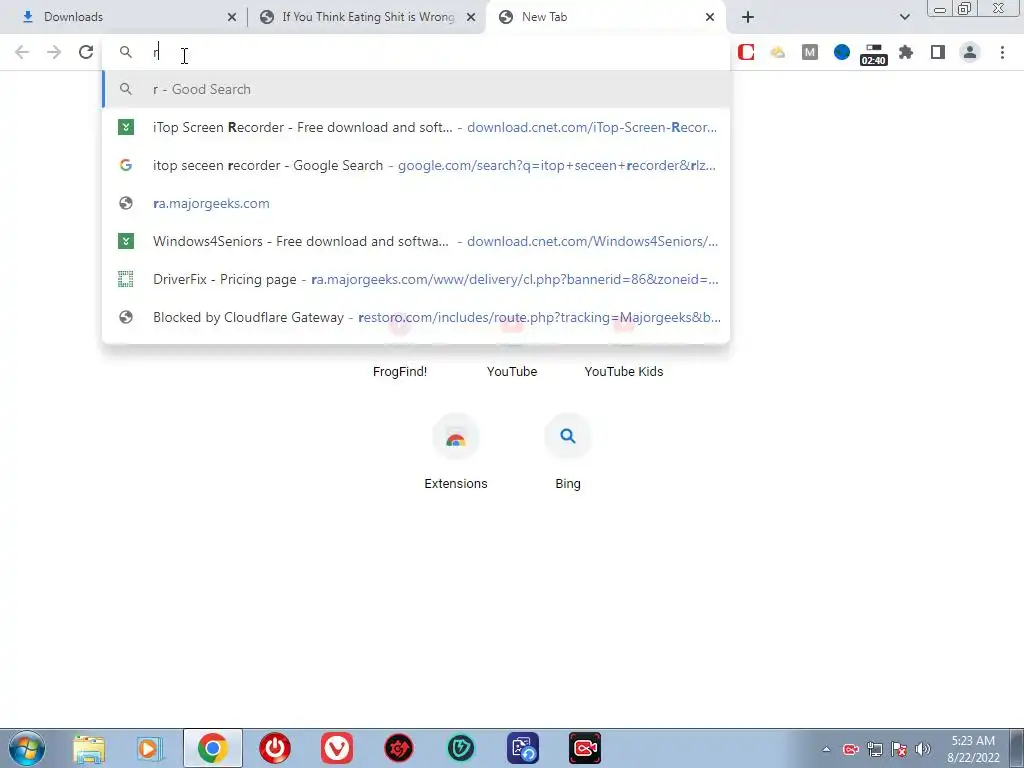Click the browser back arrow

(22, 52)
